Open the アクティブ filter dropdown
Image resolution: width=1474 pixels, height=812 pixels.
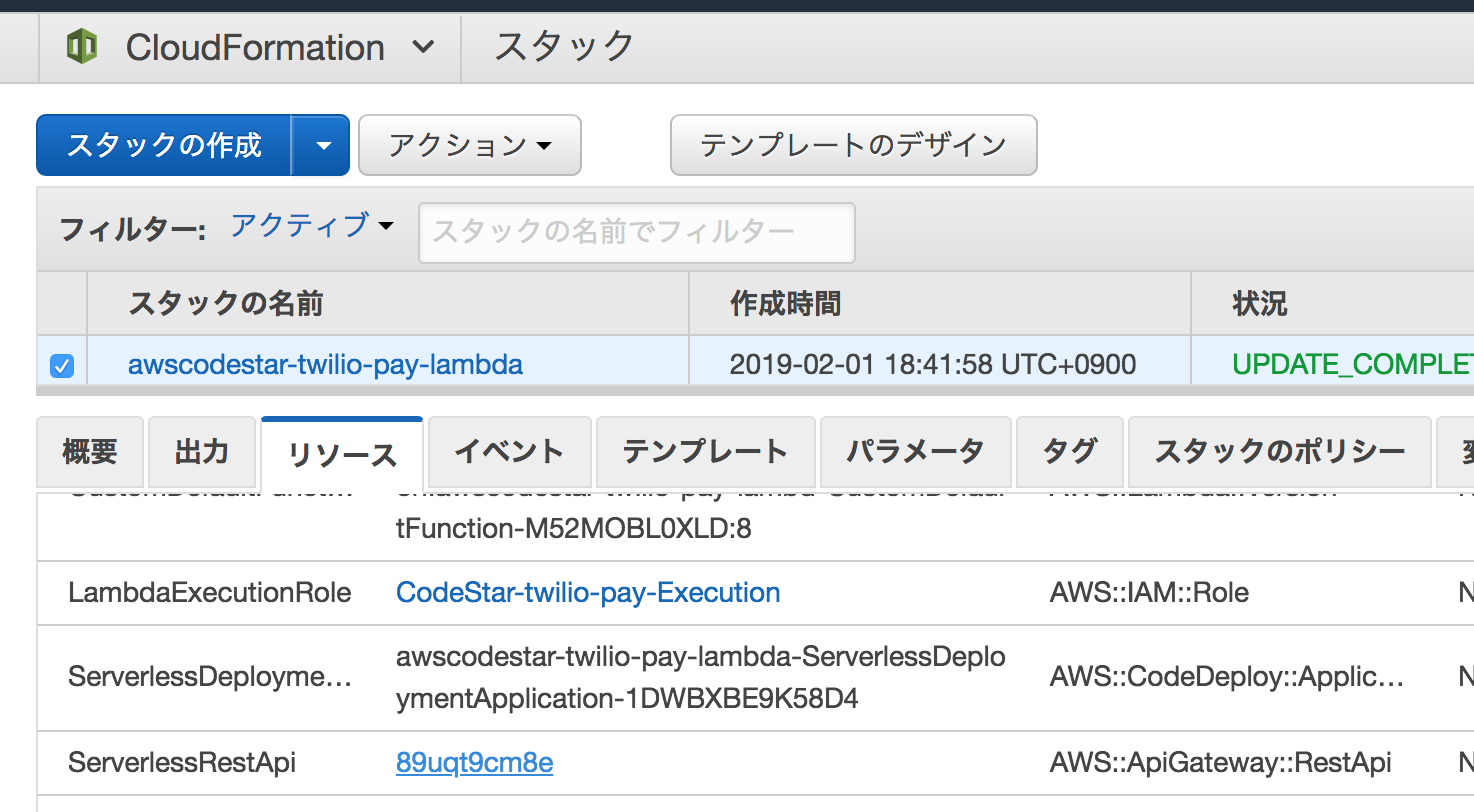click(x=312, y=226)
